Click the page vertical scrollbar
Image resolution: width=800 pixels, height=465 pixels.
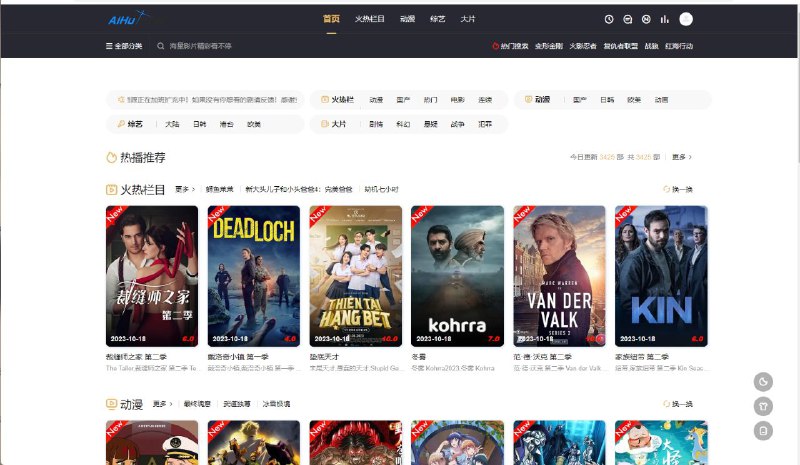[x=797, y=84]
